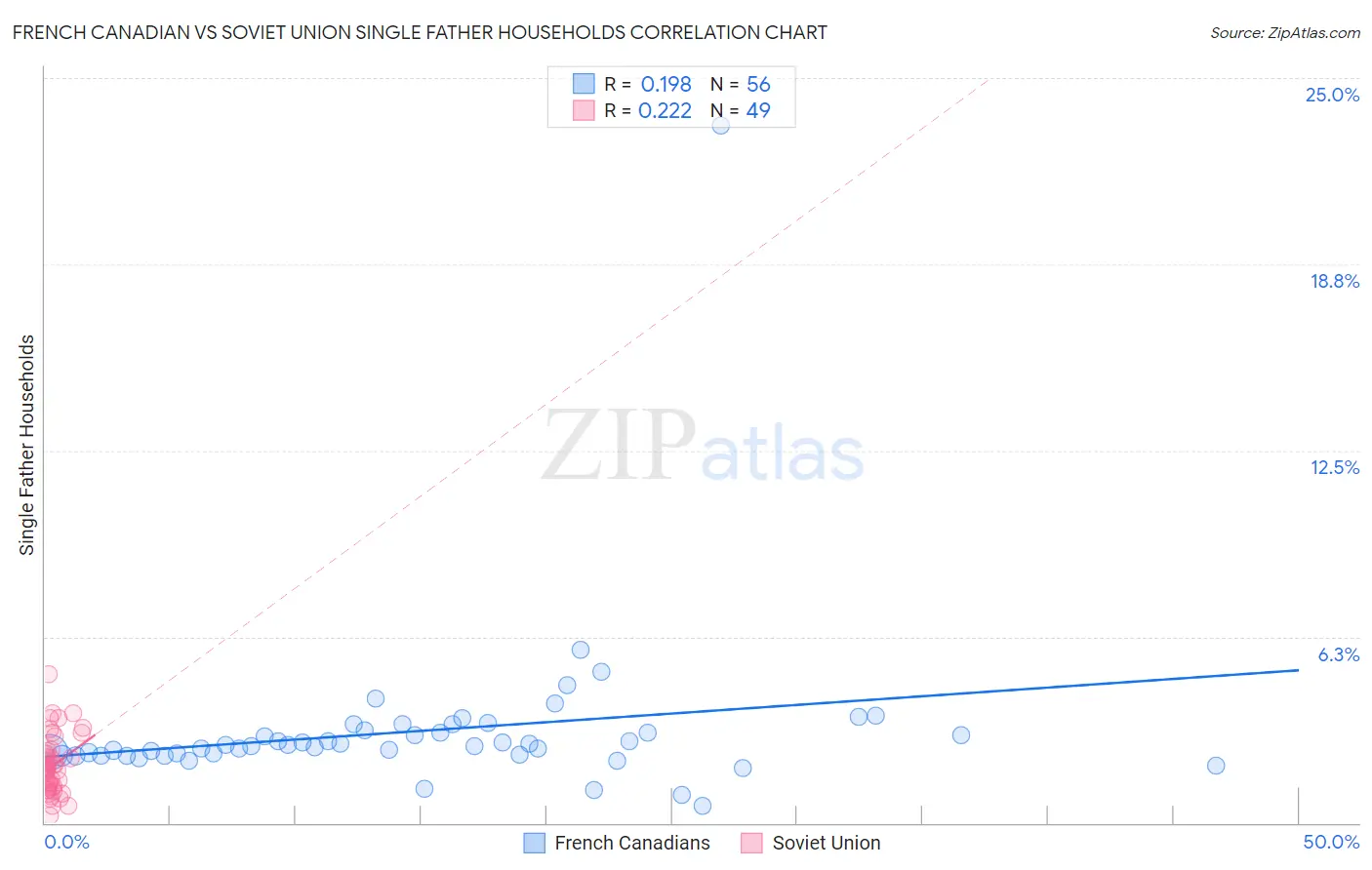Image resolution: width=1372 pixels, height=870 pixels.
Task: Click the chart title text
Action: [420, 32]
